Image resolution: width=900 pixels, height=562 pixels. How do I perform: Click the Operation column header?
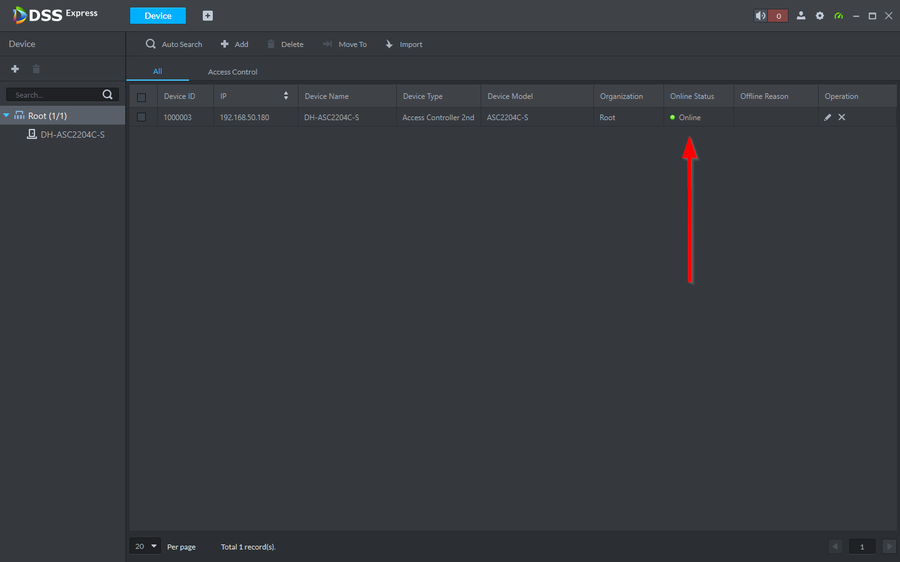click(x=858, y=96)
